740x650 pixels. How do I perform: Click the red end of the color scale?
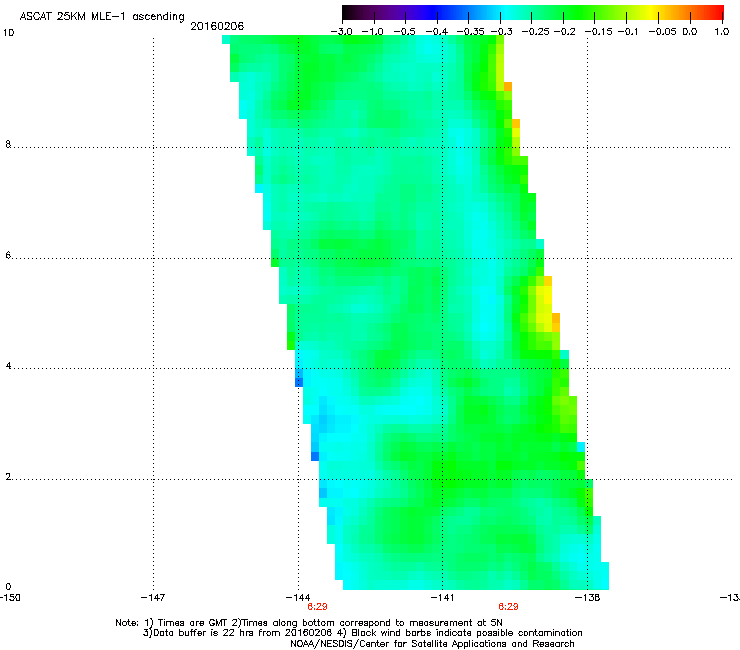[x=716, y=12]
